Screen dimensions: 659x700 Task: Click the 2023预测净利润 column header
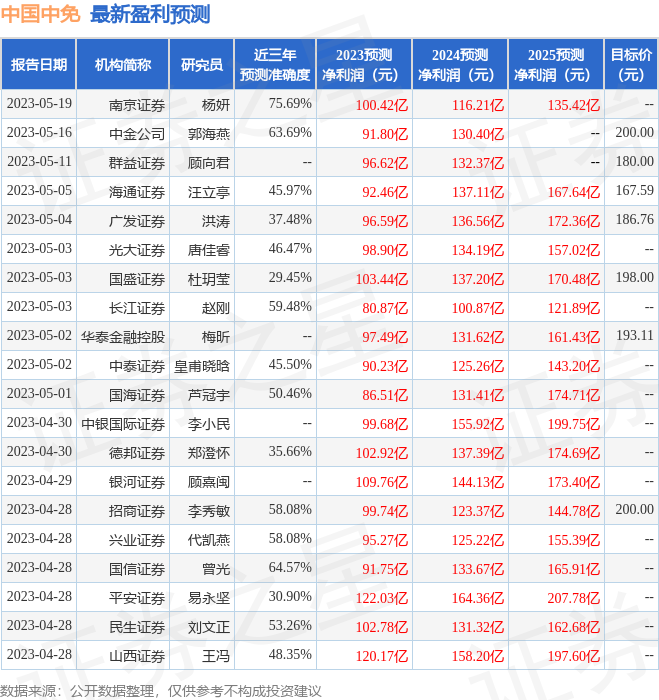[364, 65]
